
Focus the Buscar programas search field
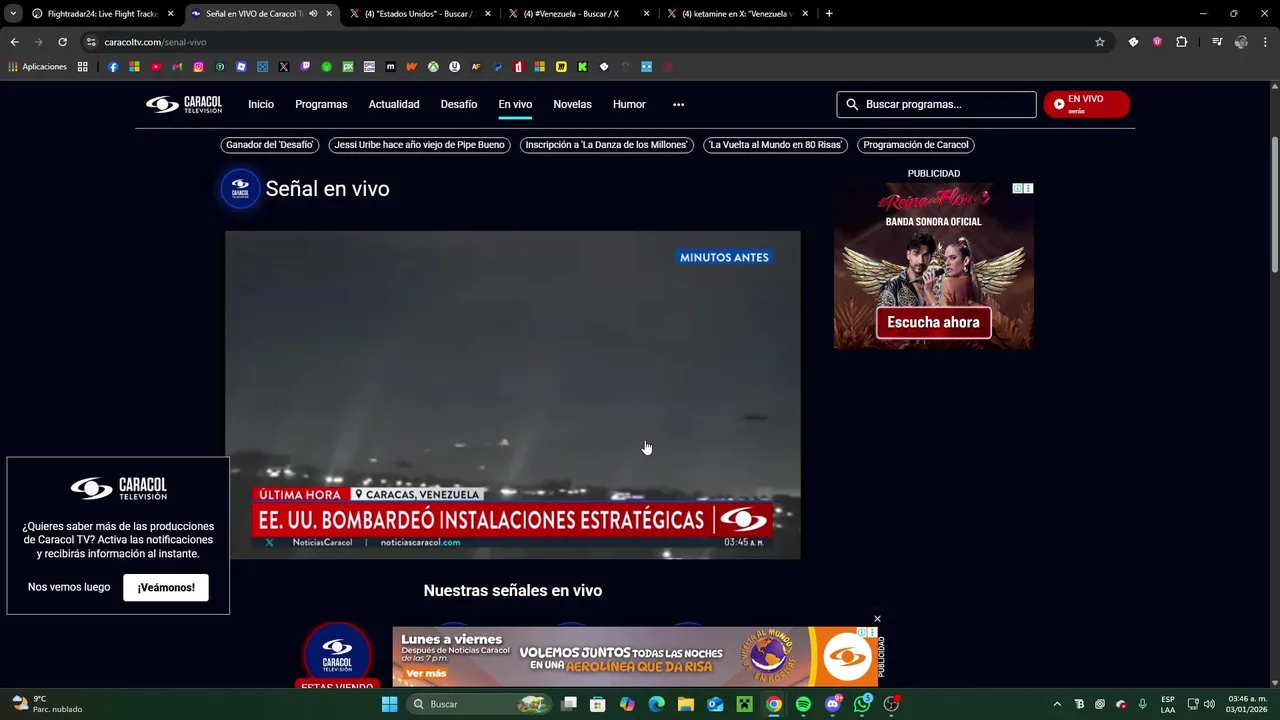[x=937, y=104]
